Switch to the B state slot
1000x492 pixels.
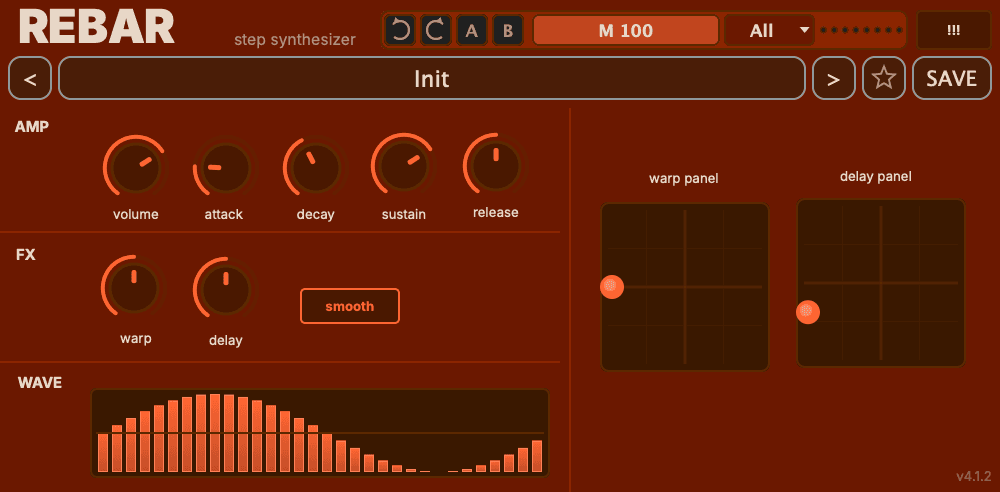tap(508, 30)
